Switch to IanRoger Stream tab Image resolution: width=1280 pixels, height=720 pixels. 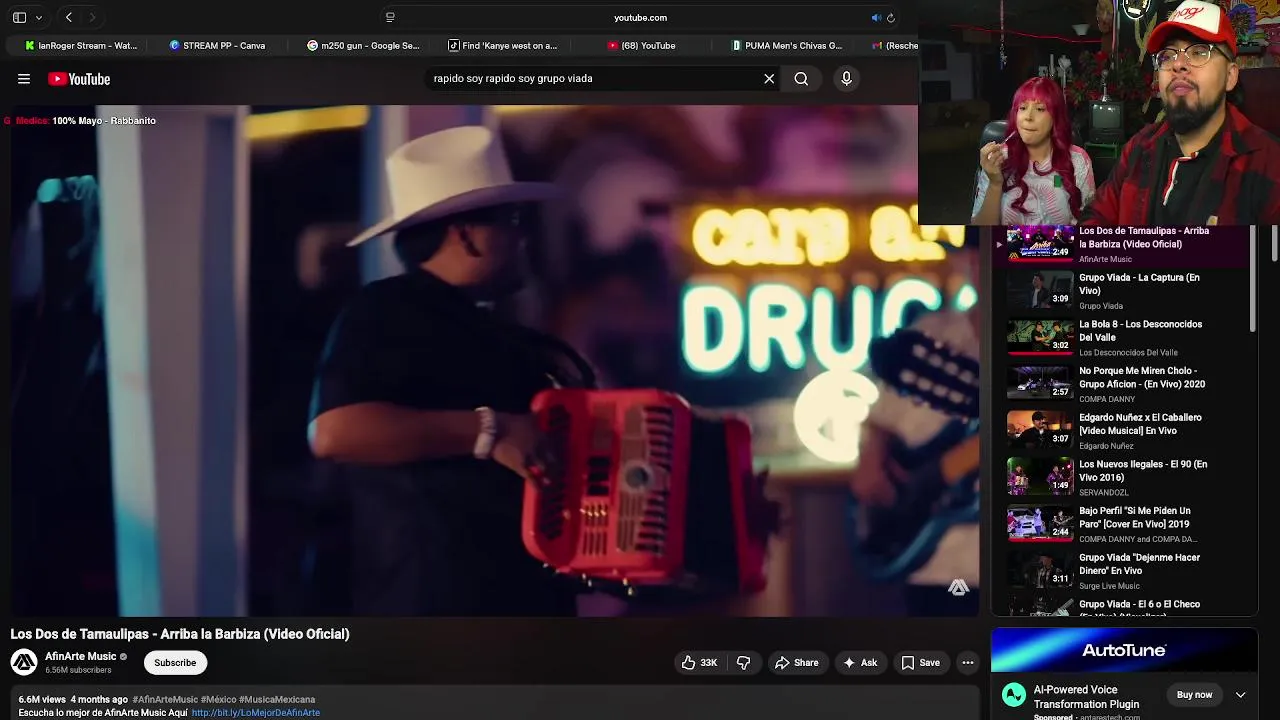click(81, 45)
